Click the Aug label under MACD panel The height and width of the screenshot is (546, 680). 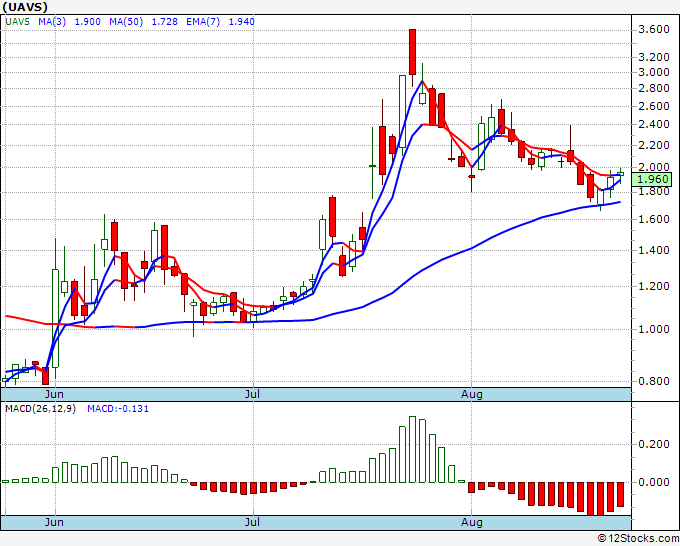point(471,522)
